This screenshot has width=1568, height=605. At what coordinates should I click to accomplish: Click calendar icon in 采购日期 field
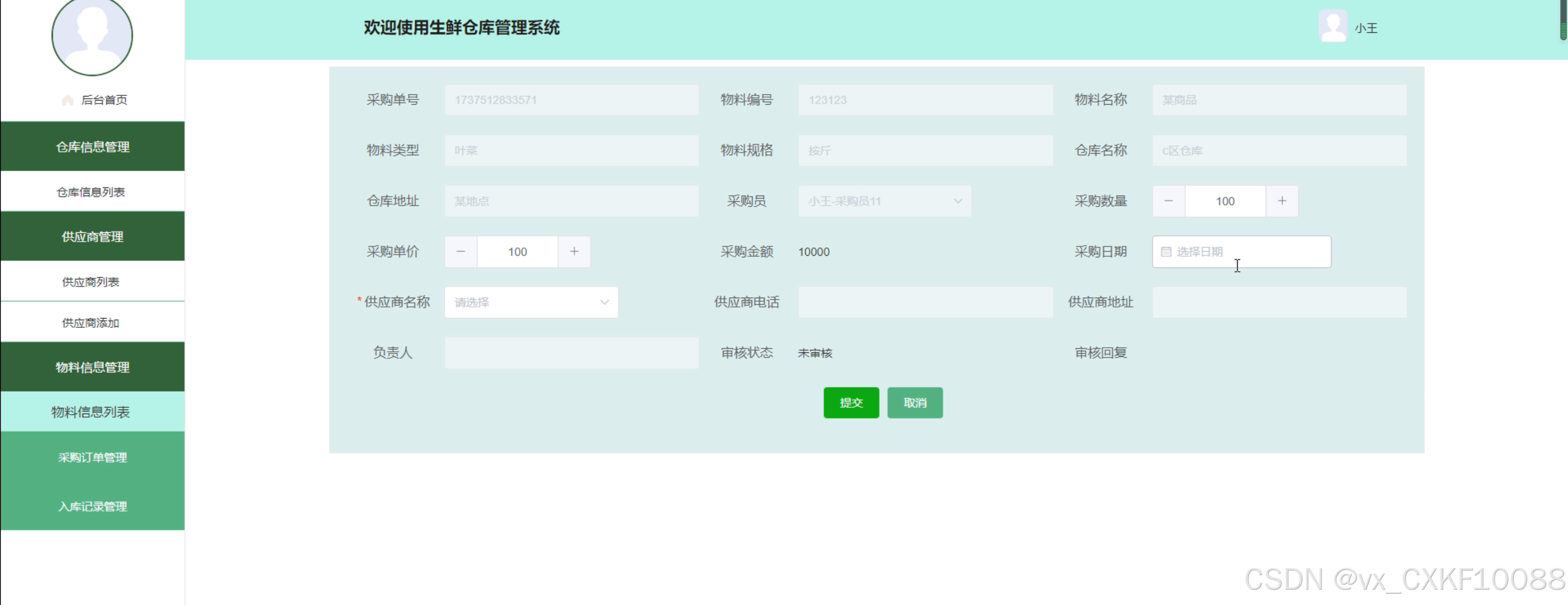pos(1166,252)
